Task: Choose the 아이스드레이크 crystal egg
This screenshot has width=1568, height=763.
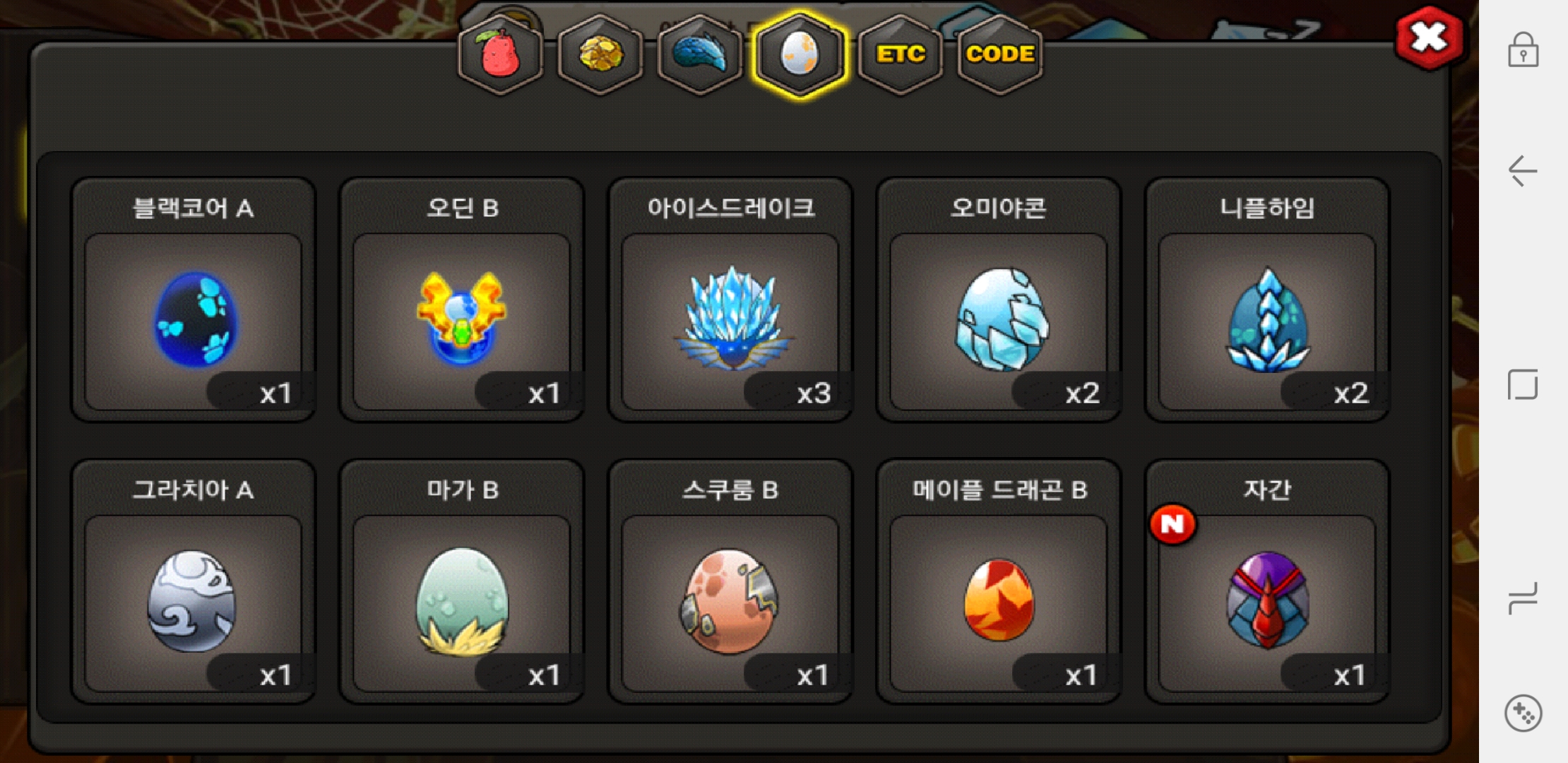Action: 730,300
